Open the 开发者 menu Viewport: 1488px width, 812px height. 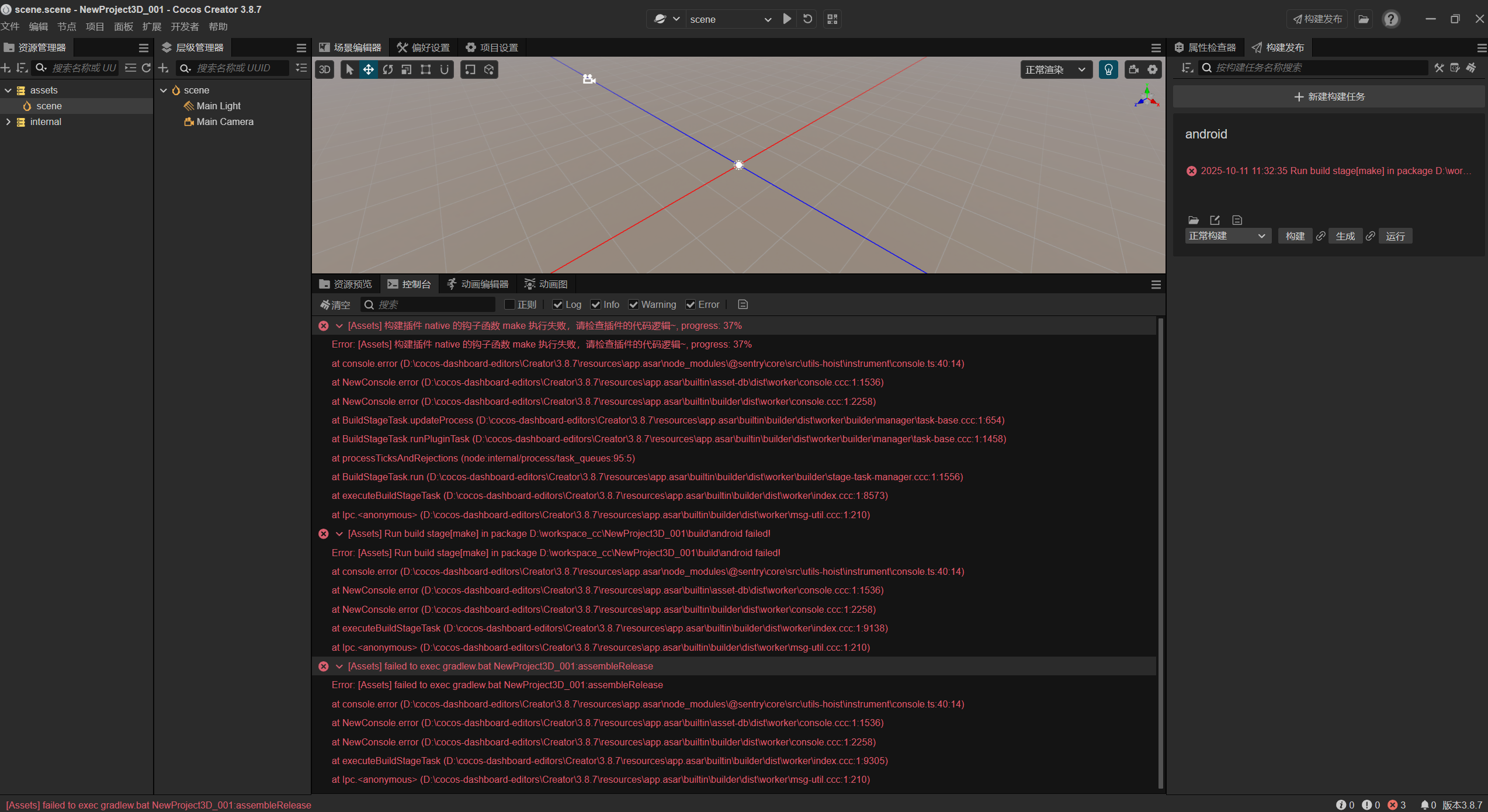point(184,26)
